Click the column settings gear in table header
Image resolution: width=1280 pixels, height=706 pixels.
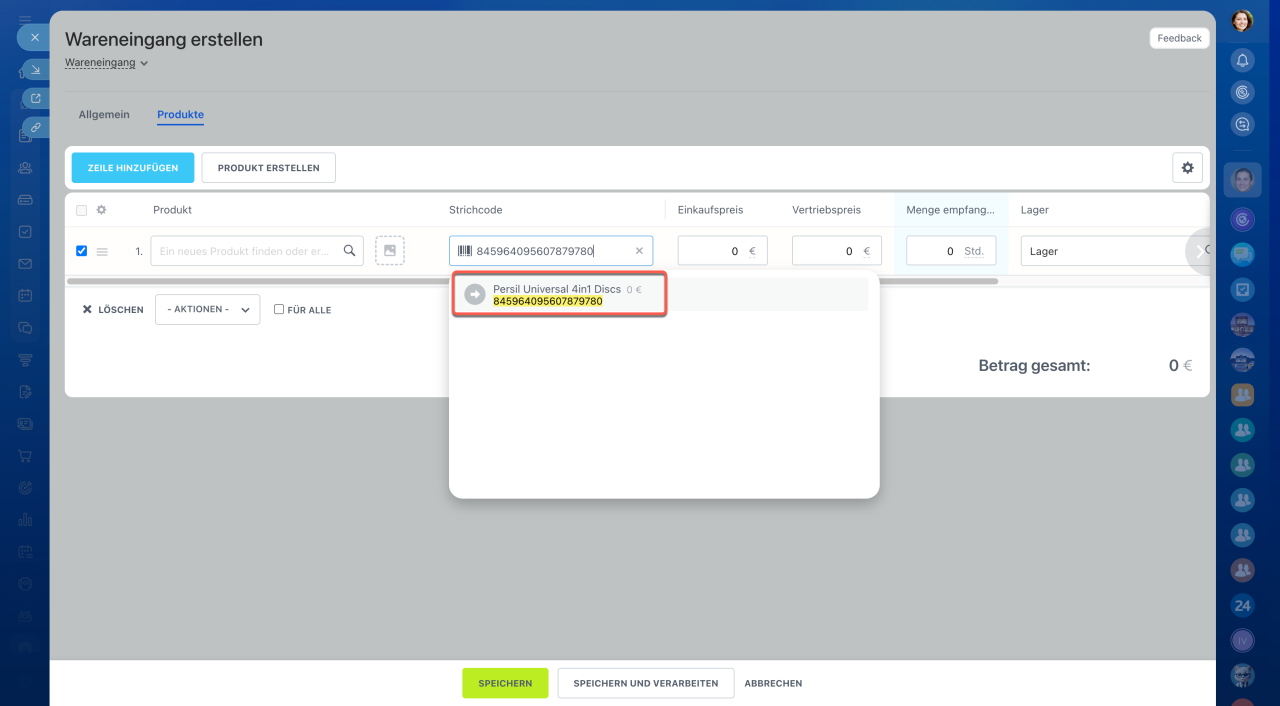(x=101, y=210)
